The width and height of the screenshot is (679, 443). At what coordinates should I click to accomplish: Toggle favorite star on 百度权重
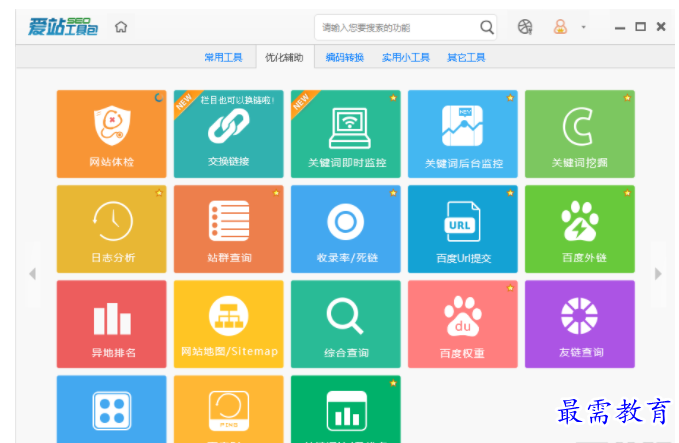tap(510, 288)
